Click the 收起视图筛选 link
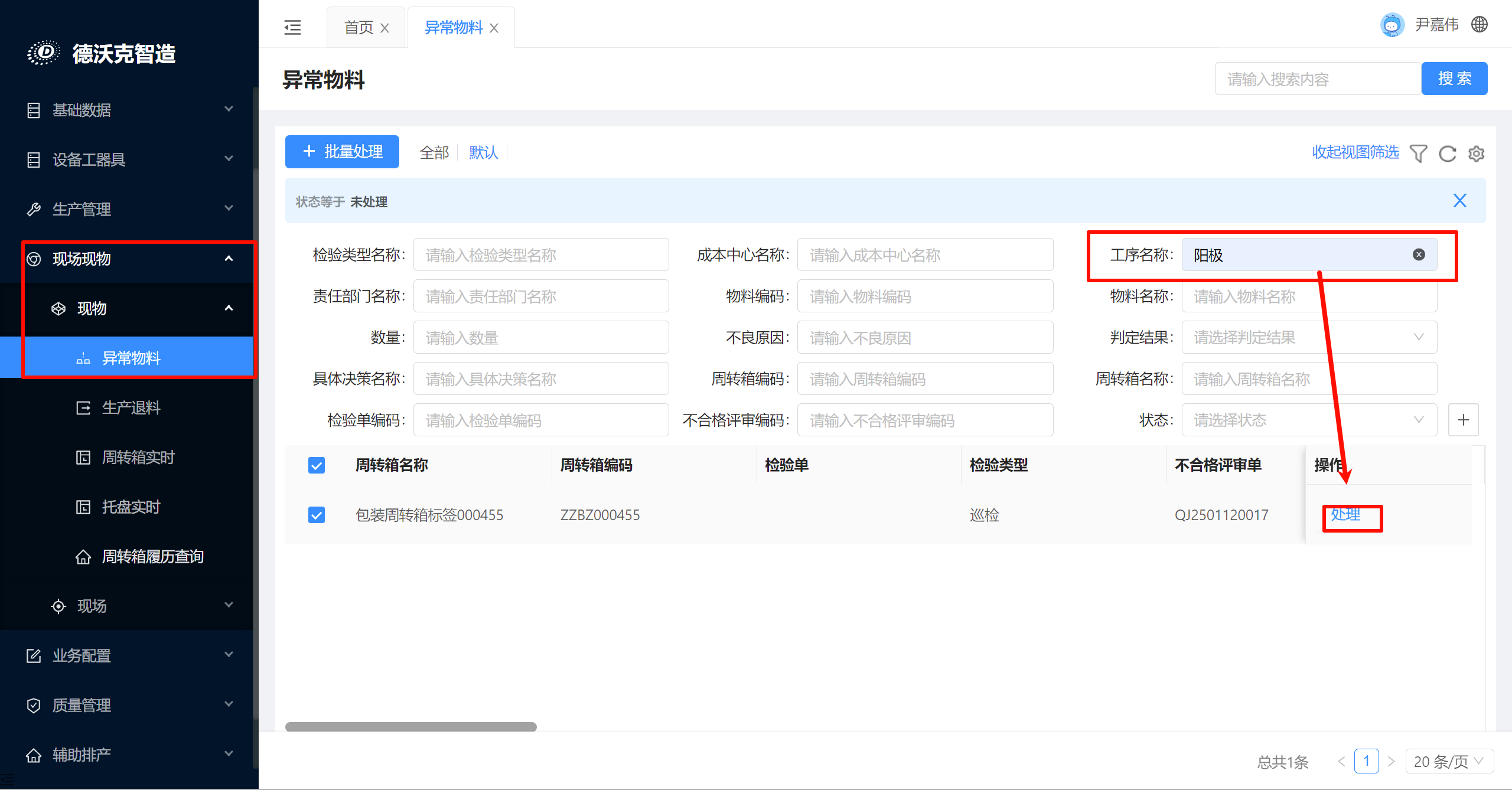The image size is (1512, 790). pos(1355,152)
